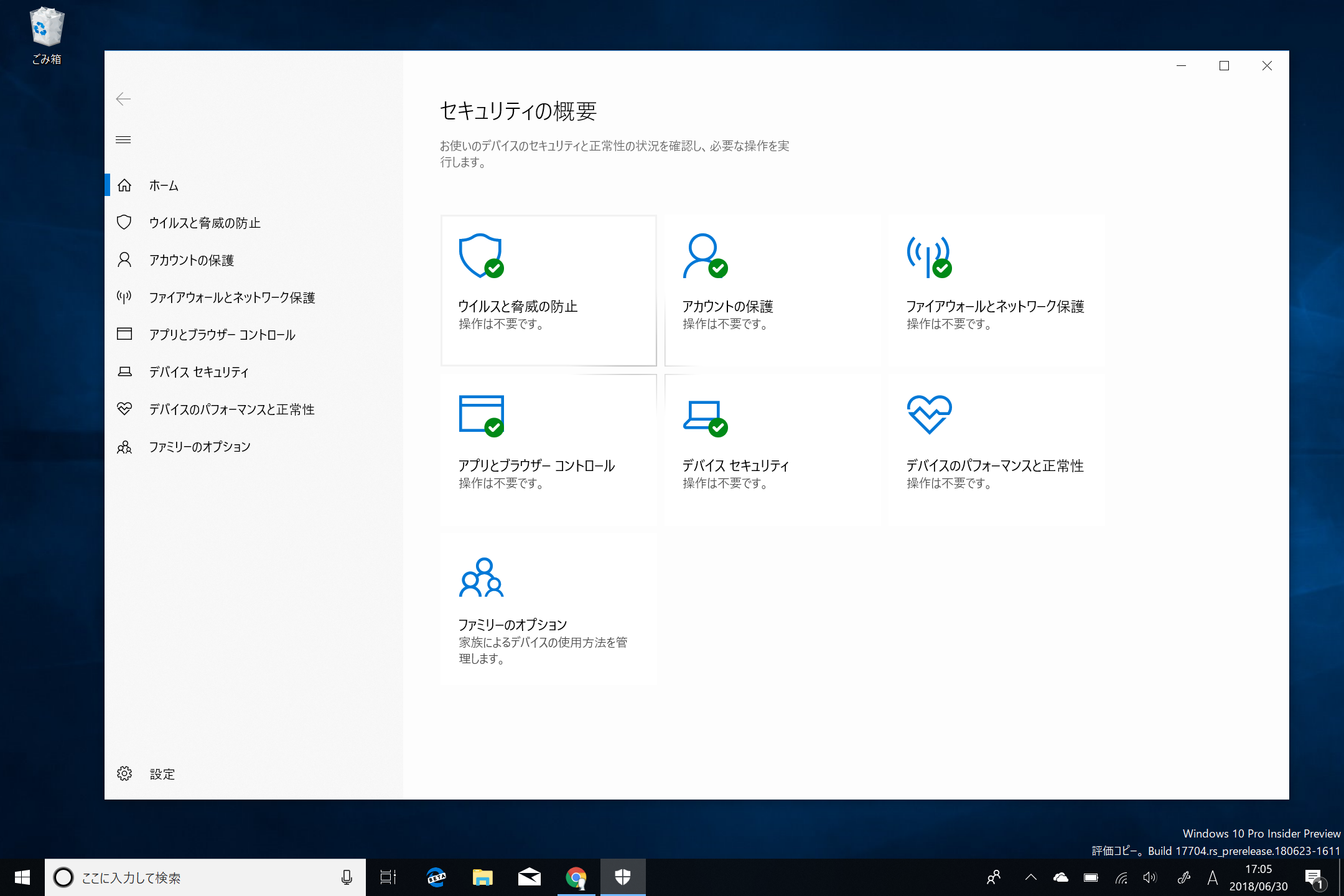Open File Explorer from the taskbar
The width and height of the screenshot is (1344, 896).
click(x=482, y=877)
